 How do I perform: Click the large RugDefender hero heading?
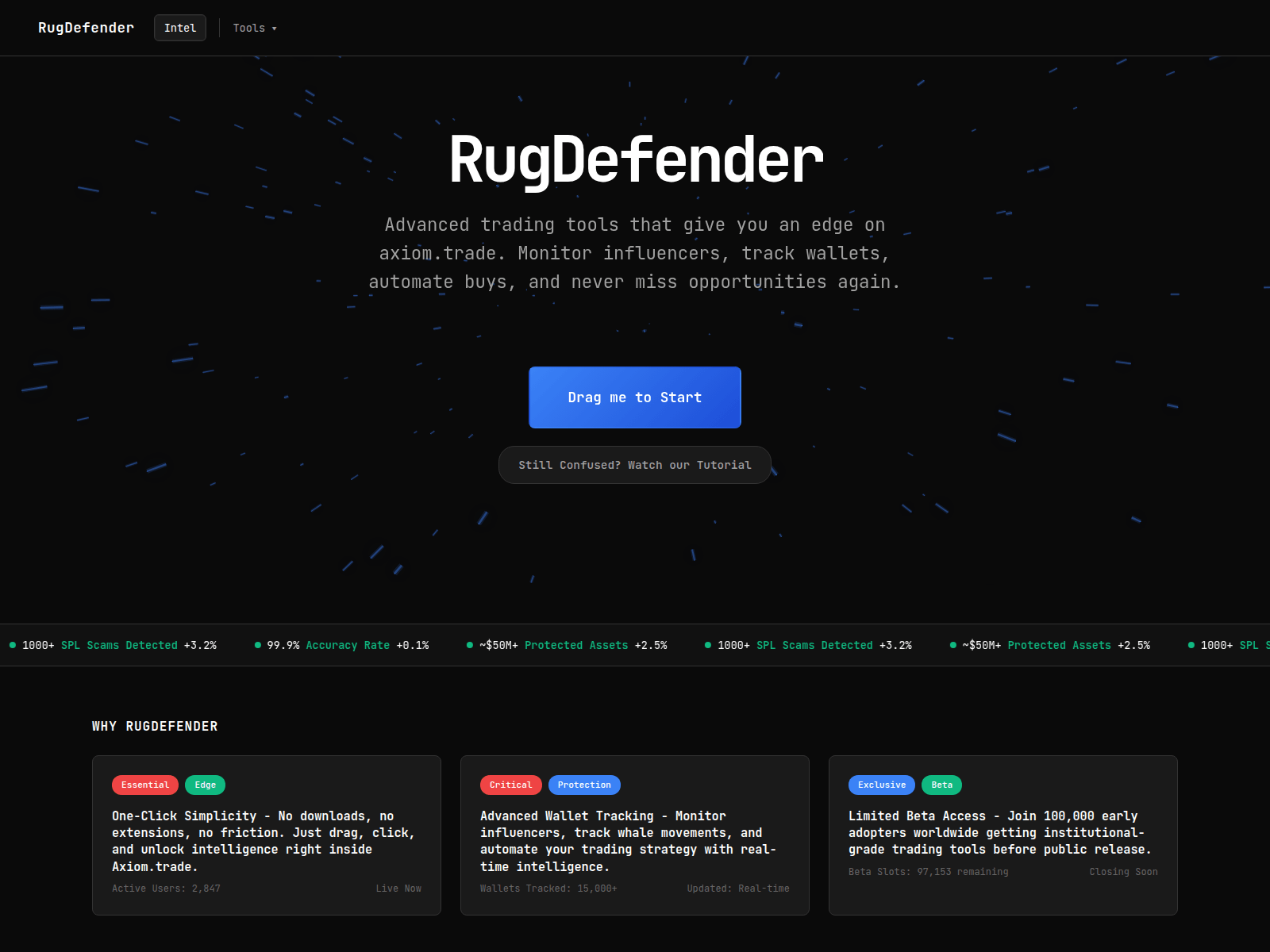click(635, 159)
